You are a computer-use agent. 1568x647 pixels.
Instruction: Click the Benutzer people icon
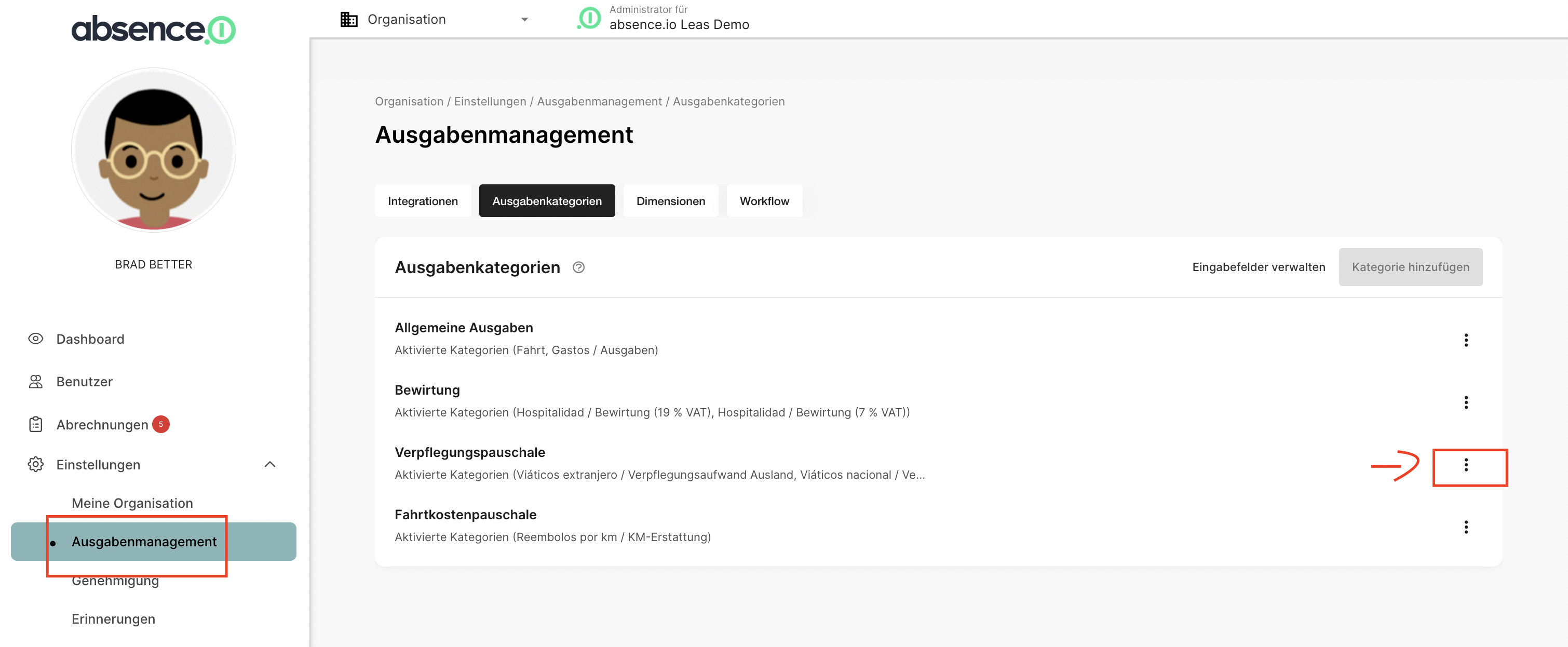(x=36, y=382)
